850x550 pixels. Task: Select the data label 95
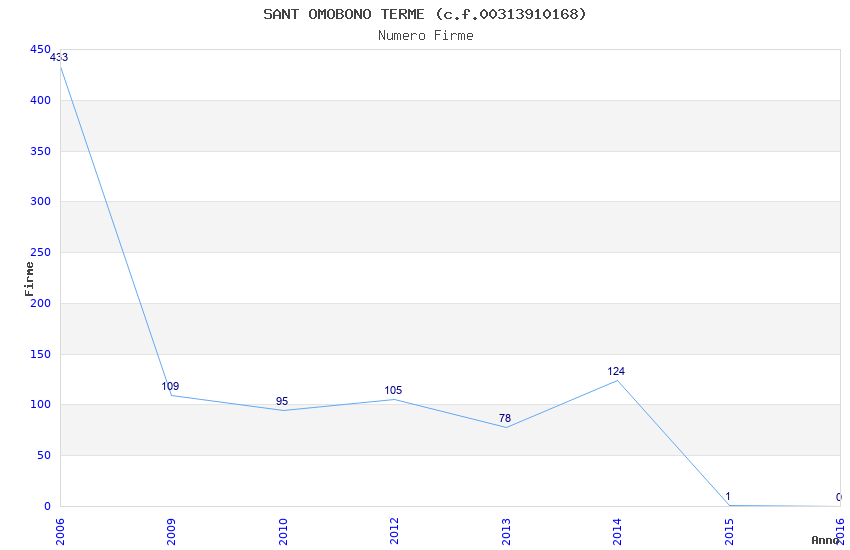tap(282, 401)
